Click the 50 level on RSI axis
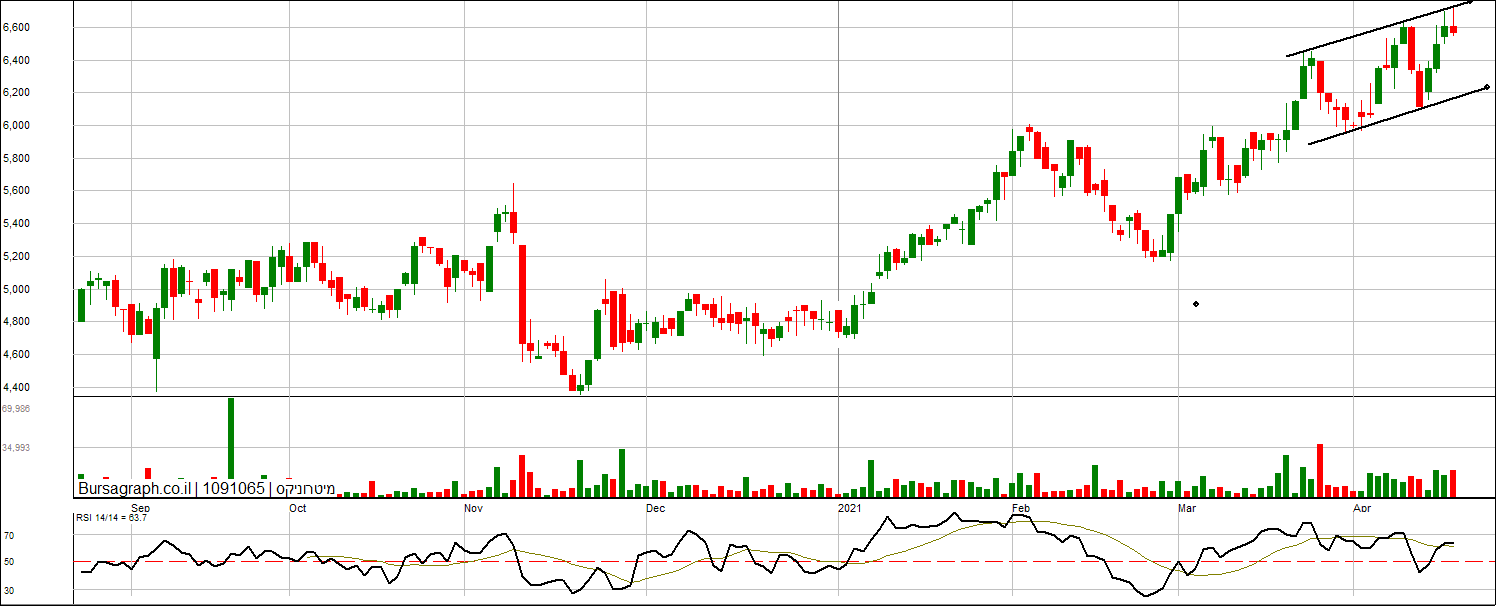 tap(9, 563)
